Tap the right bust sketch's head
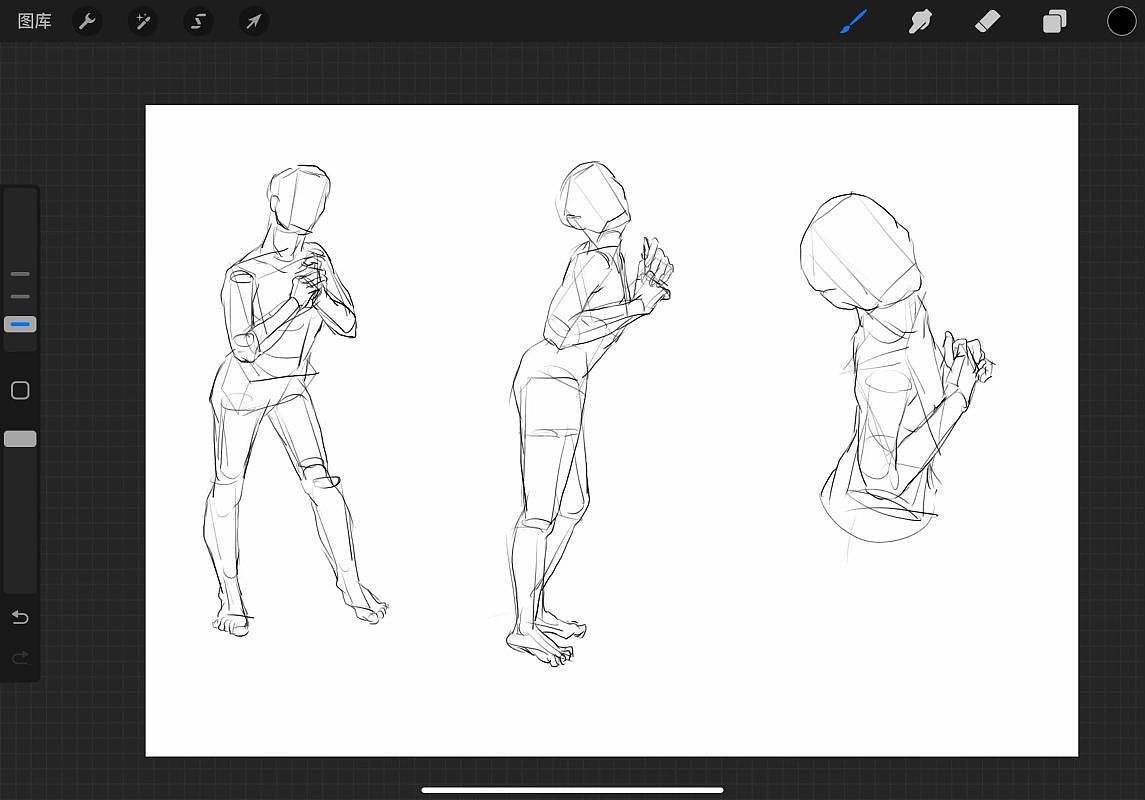The width and height of the screenshot is (1145, 800). coord(859,252)
